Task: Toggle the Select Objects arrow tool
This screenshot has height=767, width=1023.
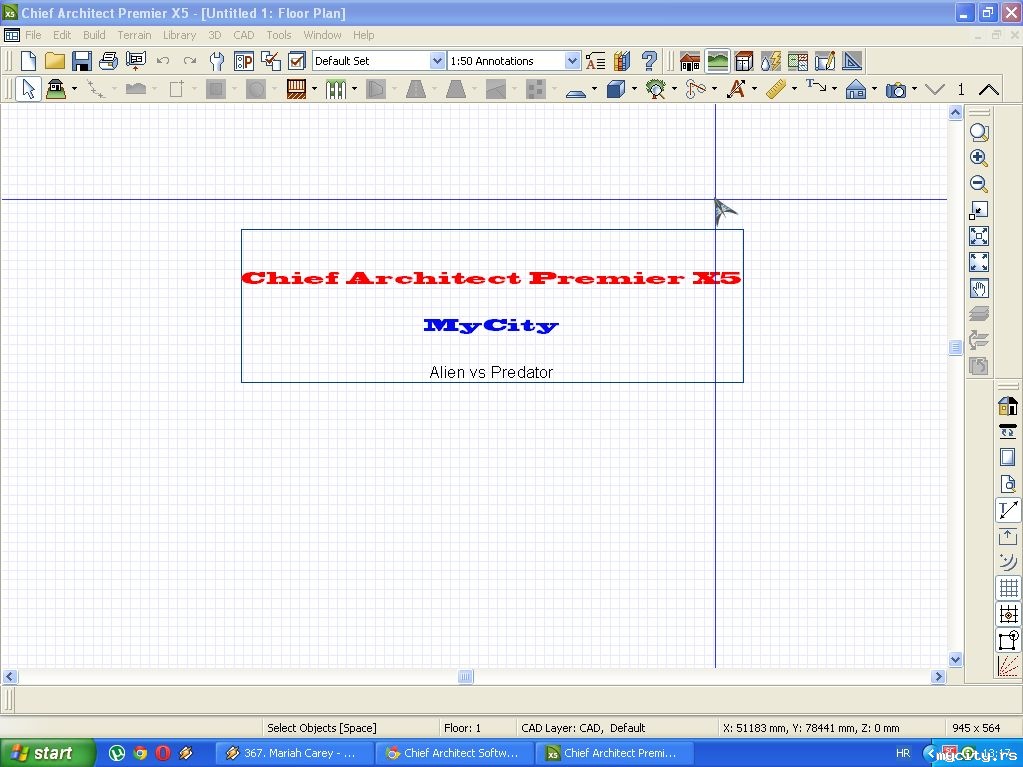Action: [x=28, y=89]
